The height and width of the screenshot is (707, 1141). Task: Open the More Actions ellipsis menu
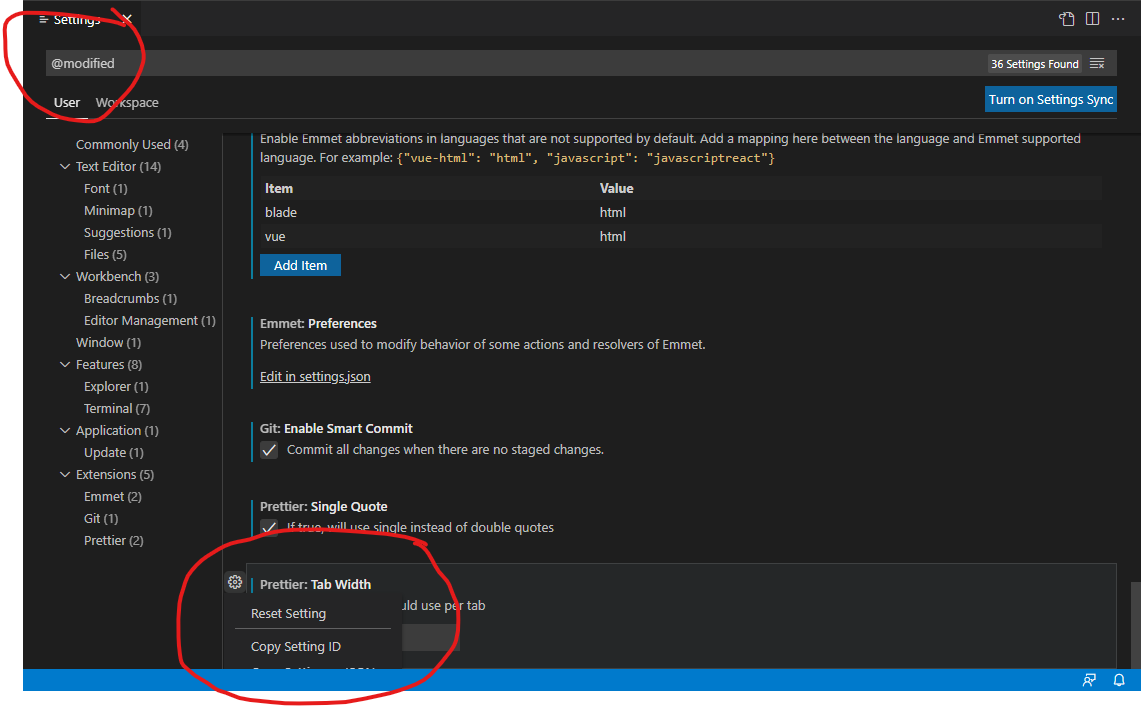tap(1117, 18)
